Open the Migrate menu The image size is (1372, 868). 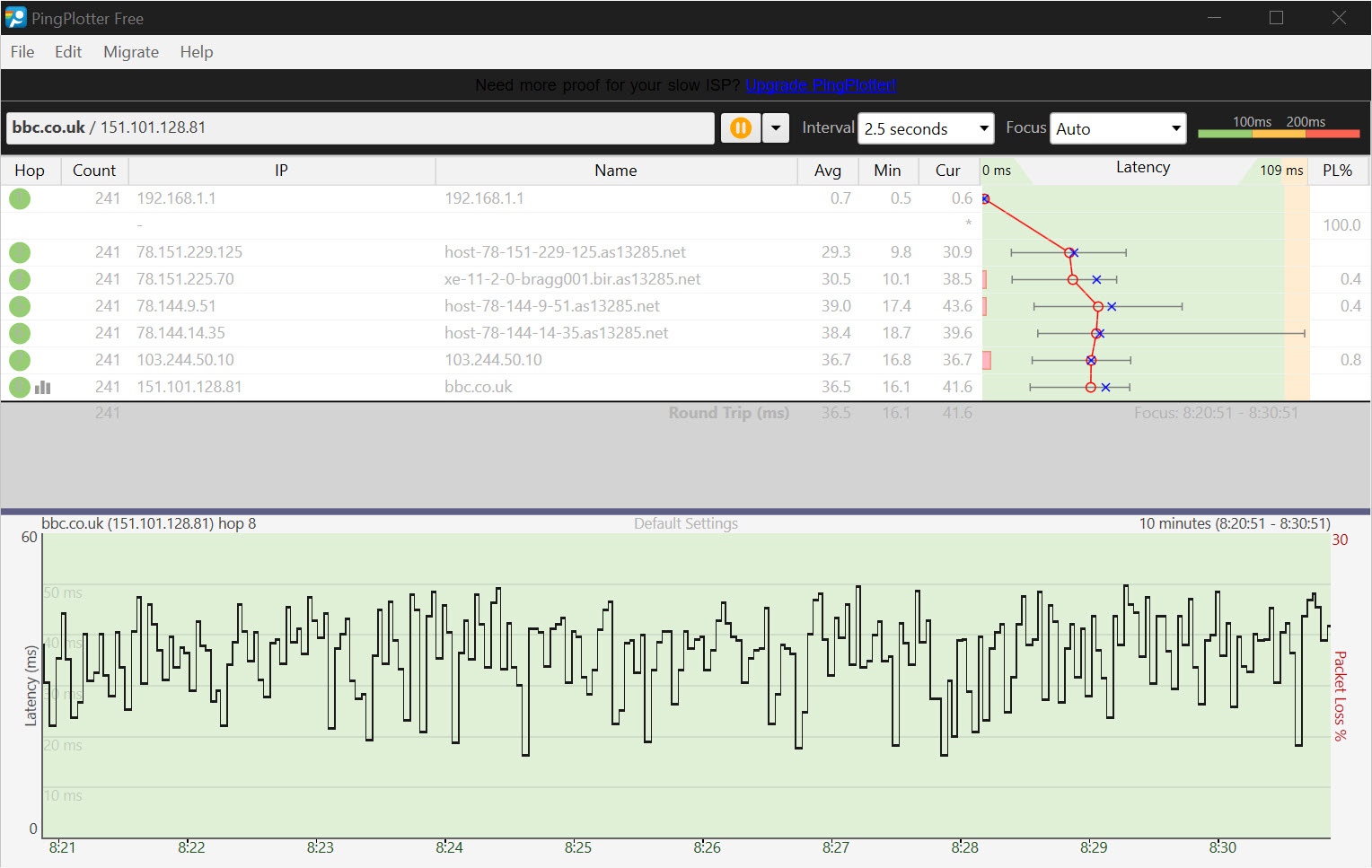click(131, 52)
